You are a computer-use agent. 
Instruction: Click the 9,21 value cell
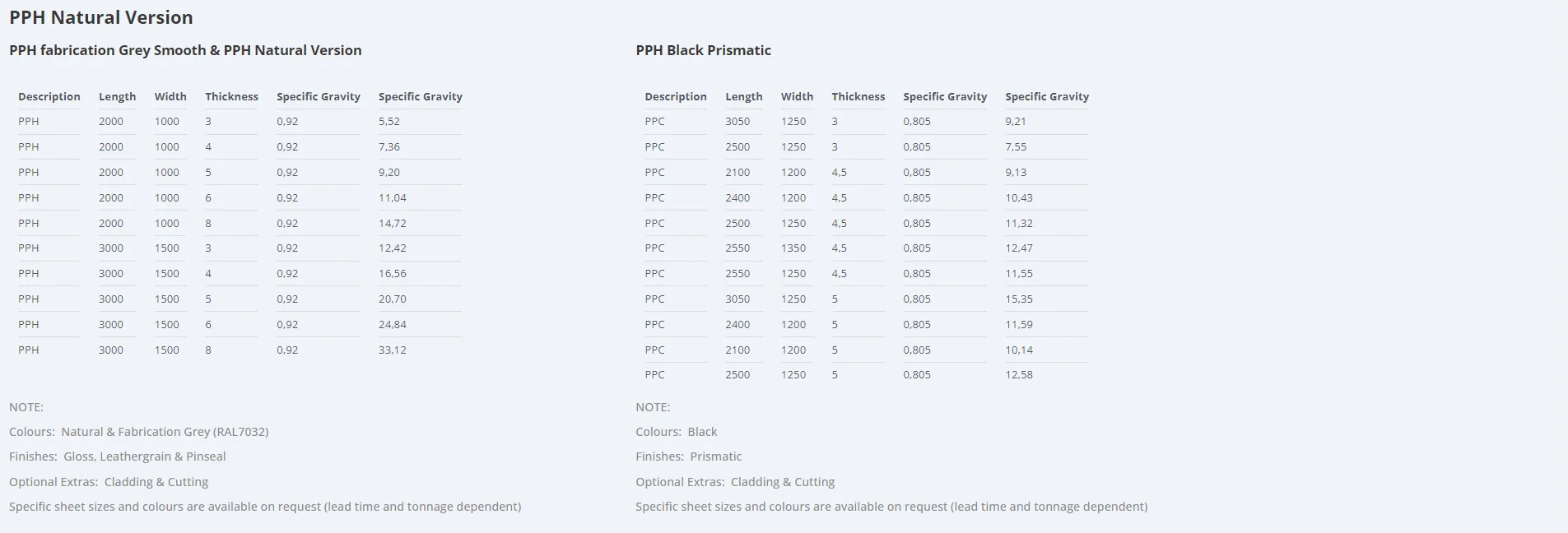pyautogui.click(x=1016, y=121)
